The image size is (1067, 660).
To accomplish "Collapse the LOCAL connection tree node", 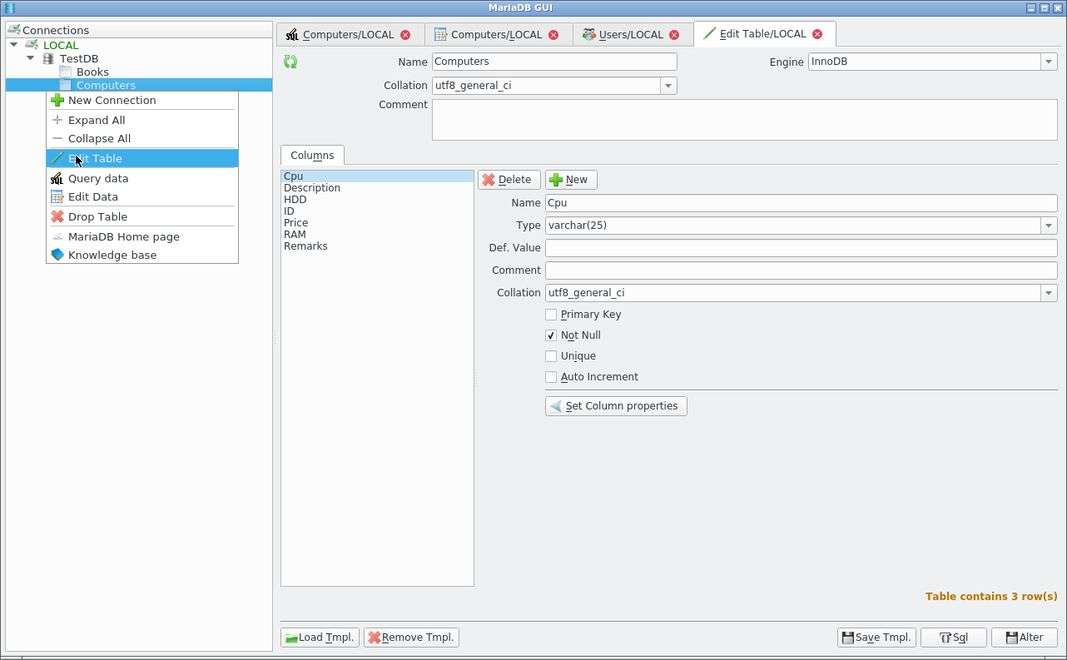I will [14, 45].
